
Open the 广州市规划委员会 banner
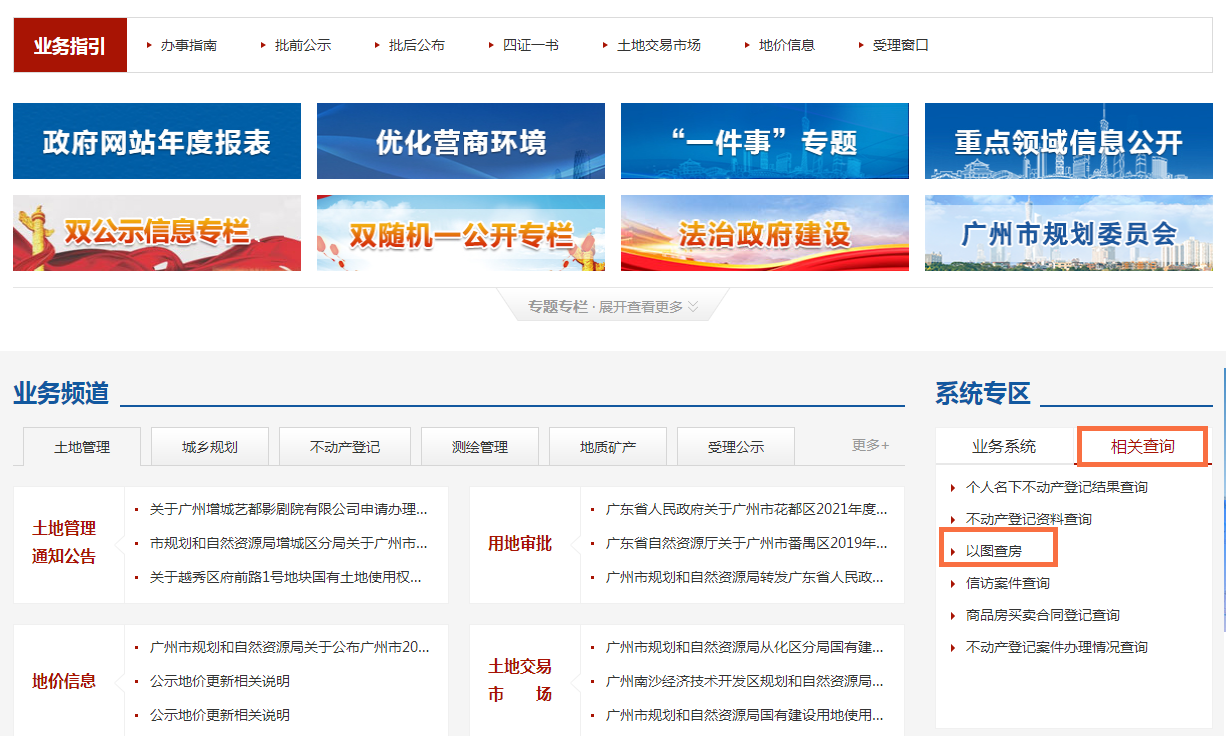point(1068,233)
